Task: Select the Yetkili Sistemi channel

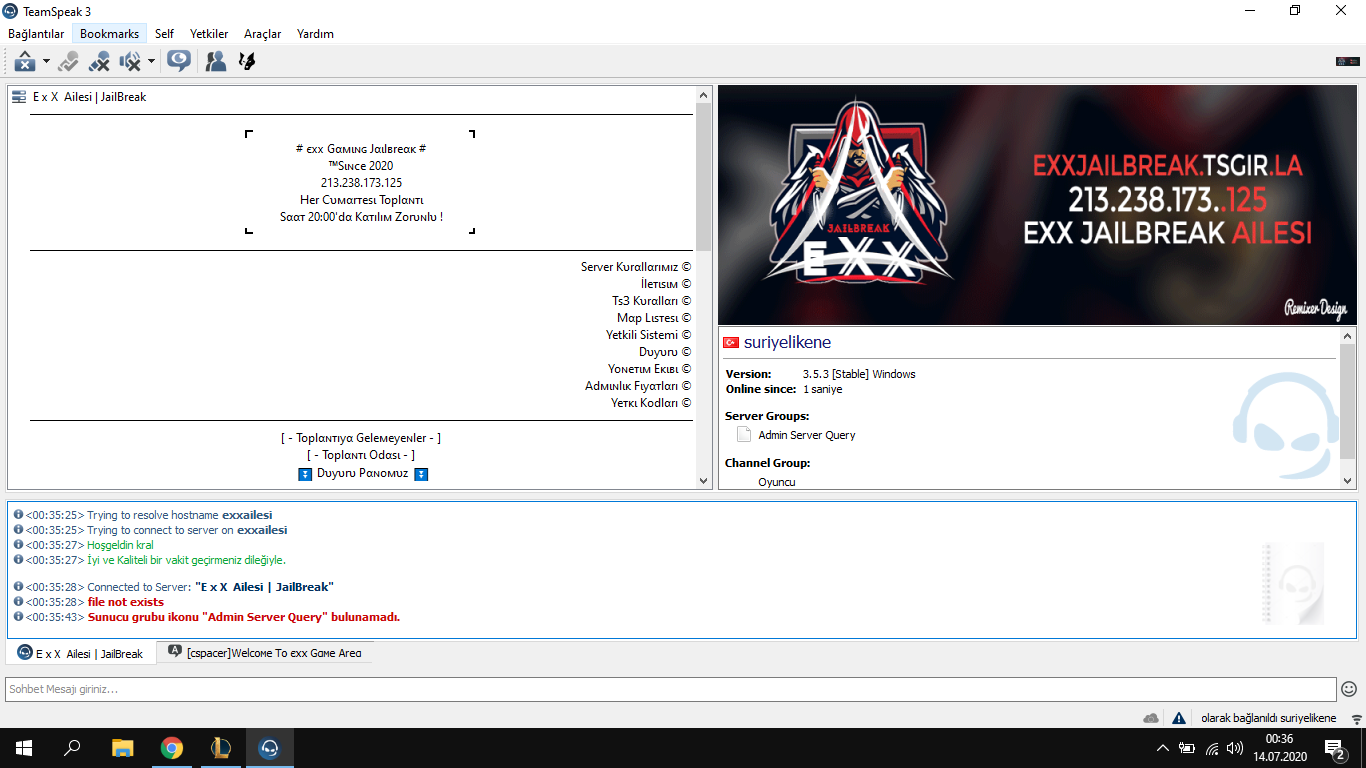Action: click(x=649, y=335)
